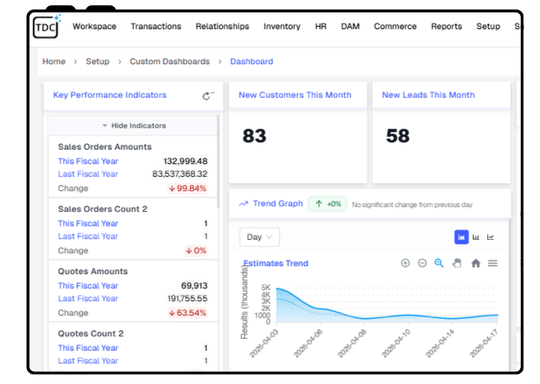Open This Fiscal Year under Quotes Count 2
The image size is (540, 384).
88,348
